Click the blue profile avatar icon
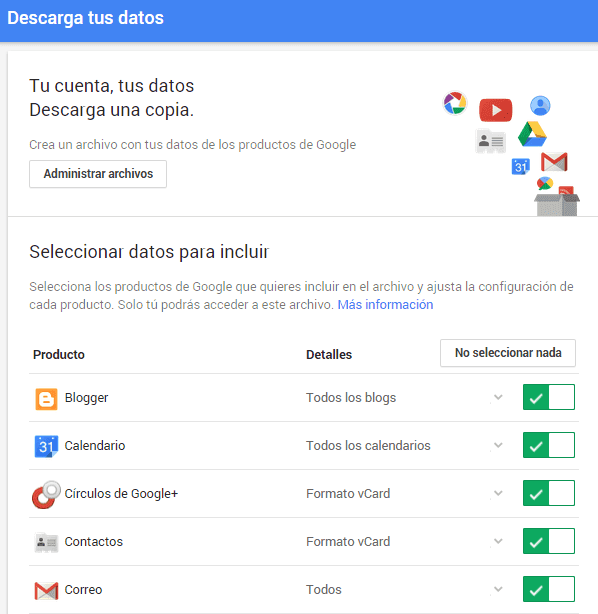Viewport: 598px width, 614px height. coord(540,106)
